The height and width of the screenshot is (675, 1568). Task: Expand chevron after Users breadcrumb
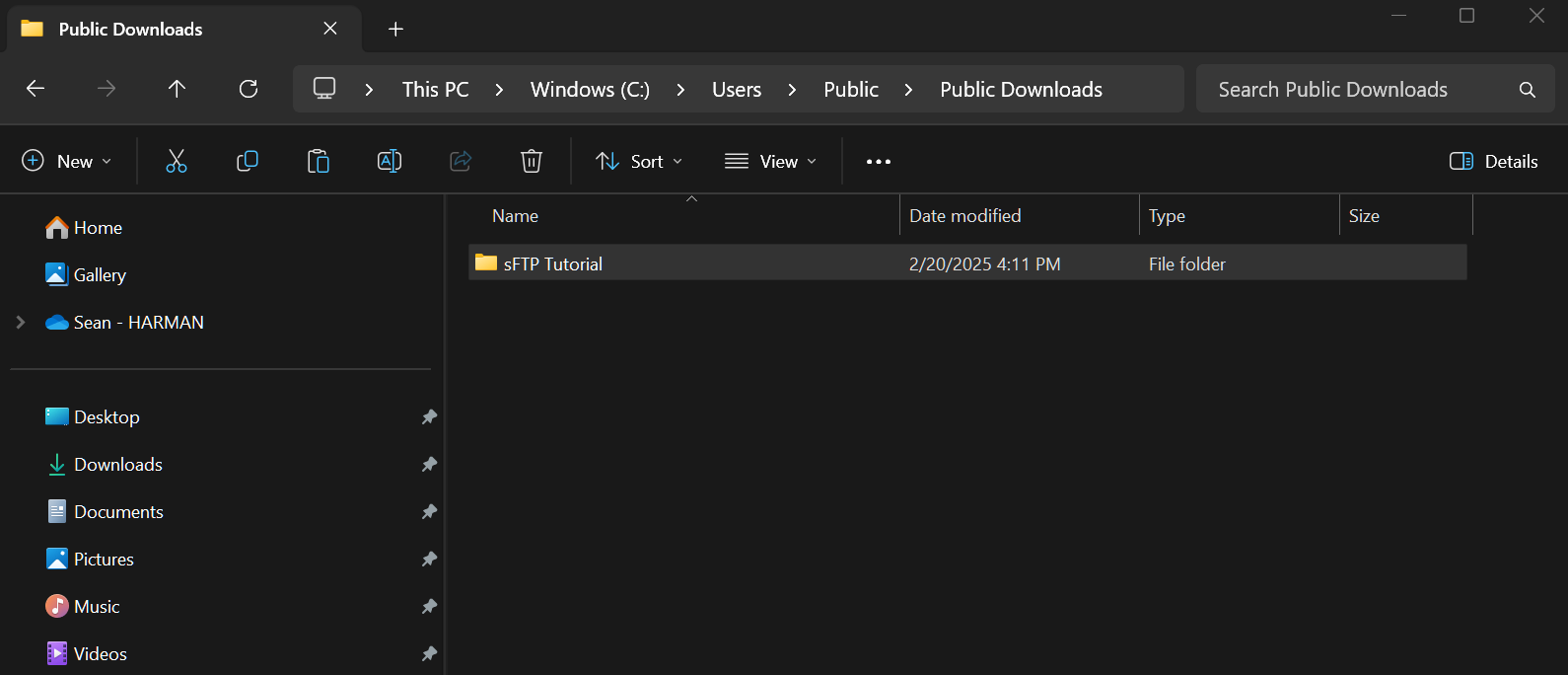pos(792,90)
